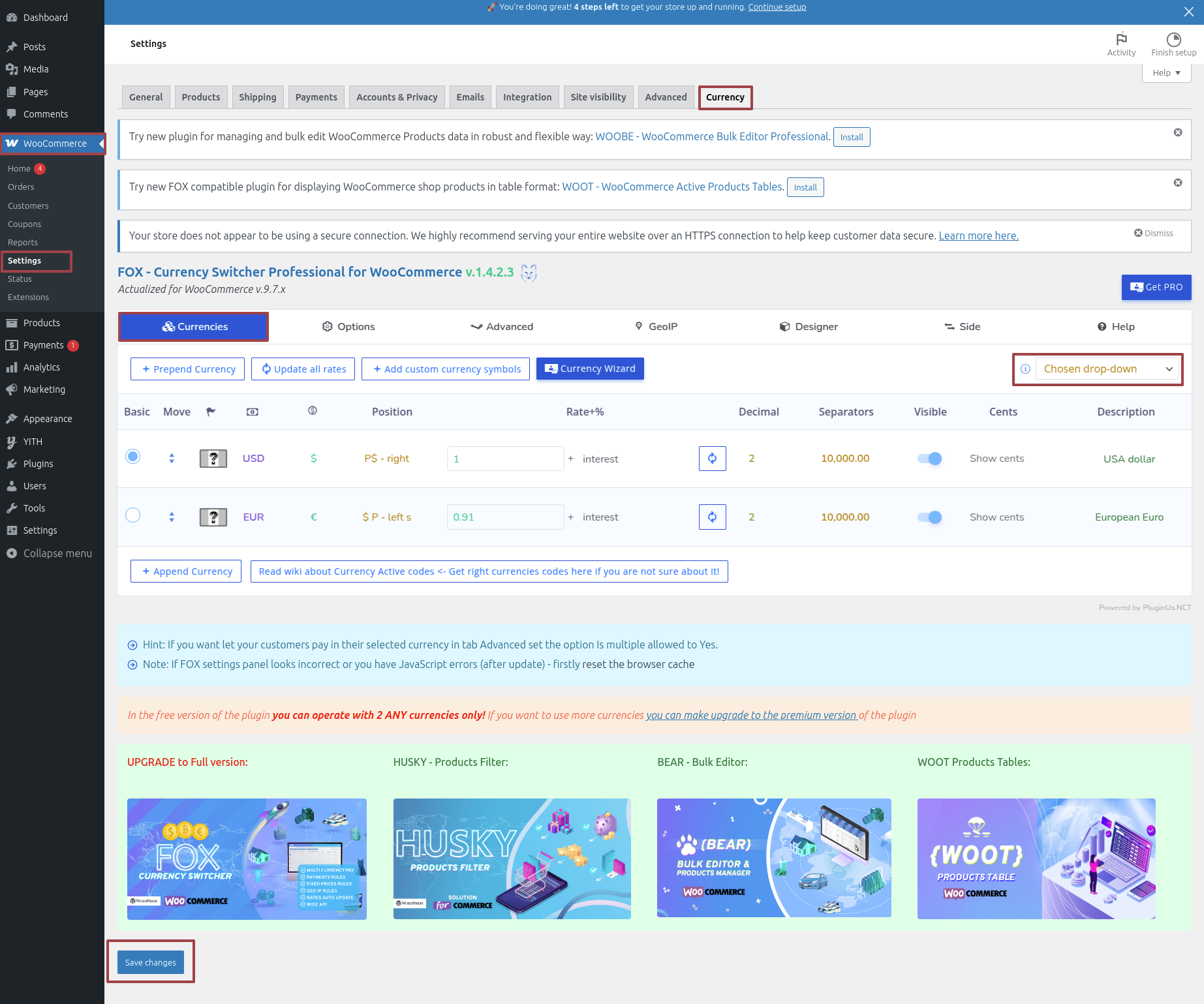
Task: Open the FOX GeoIP tab
Action: pos(656,327)
